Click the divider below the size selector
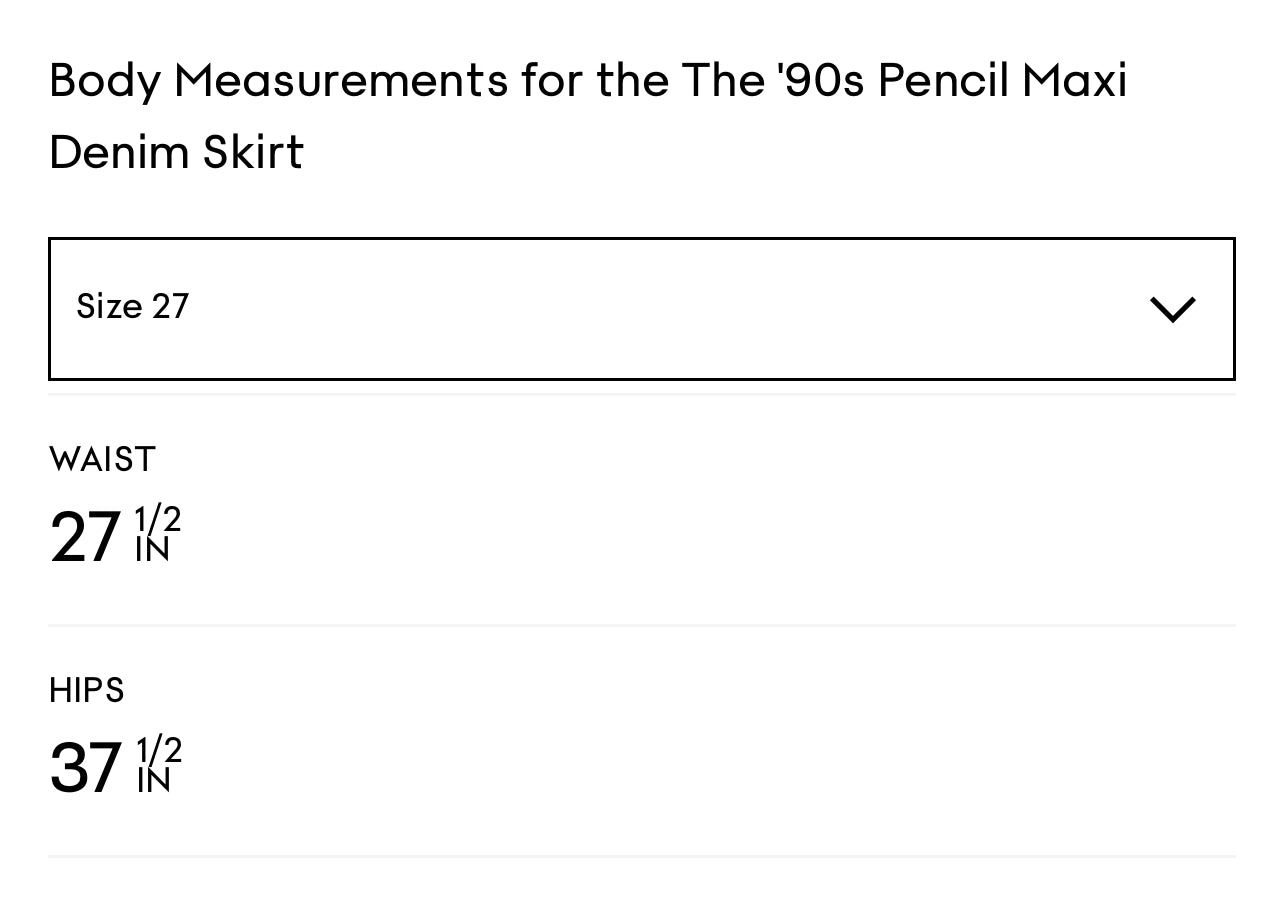This screenshot has height=897, width=1284. coord(642,393)
